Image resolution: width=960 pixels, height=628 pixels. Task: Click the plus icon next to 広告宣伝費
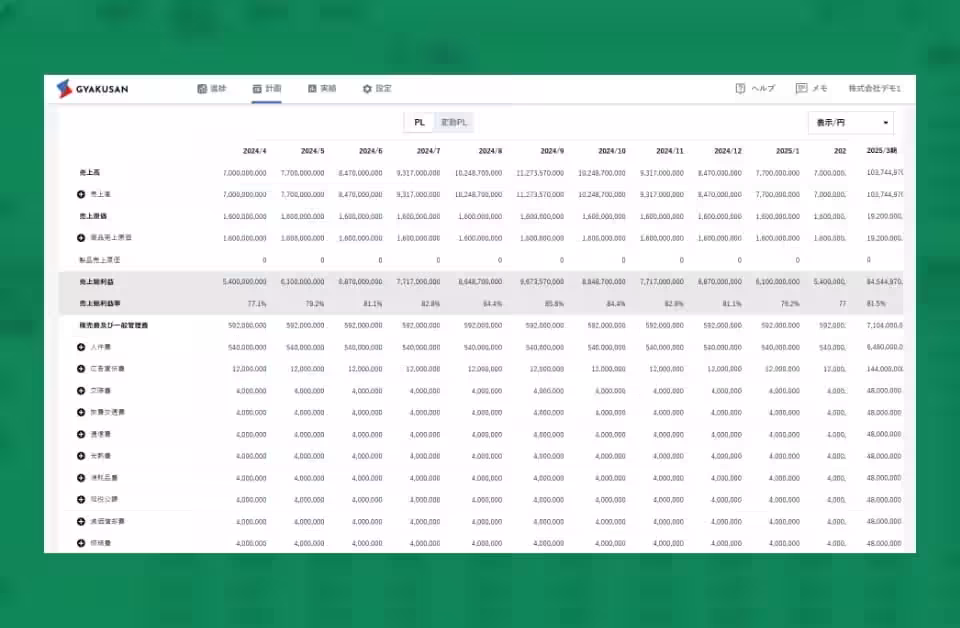coord(81,368)
